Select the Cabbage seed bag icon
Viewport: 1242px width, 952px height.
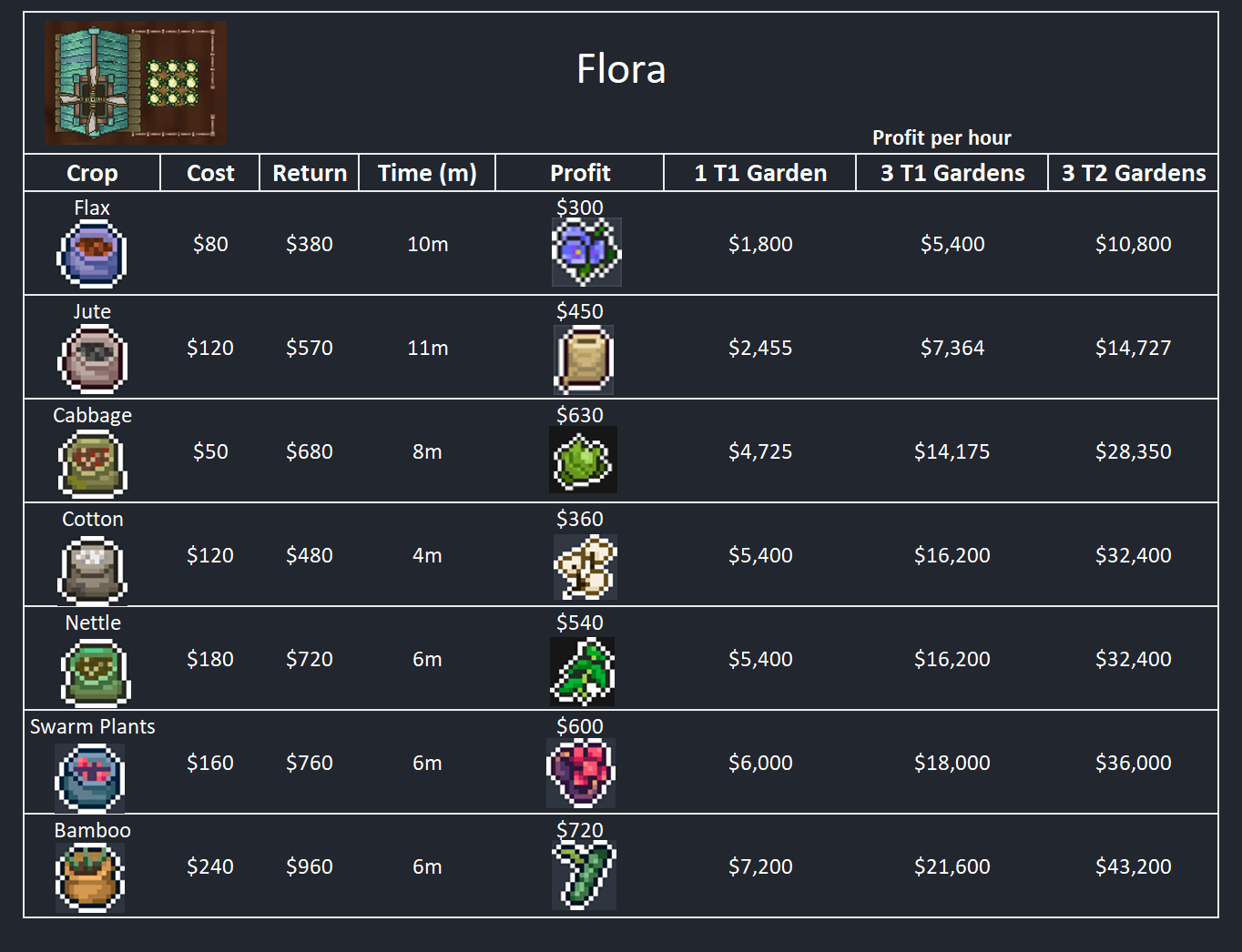tap(92, 462)
